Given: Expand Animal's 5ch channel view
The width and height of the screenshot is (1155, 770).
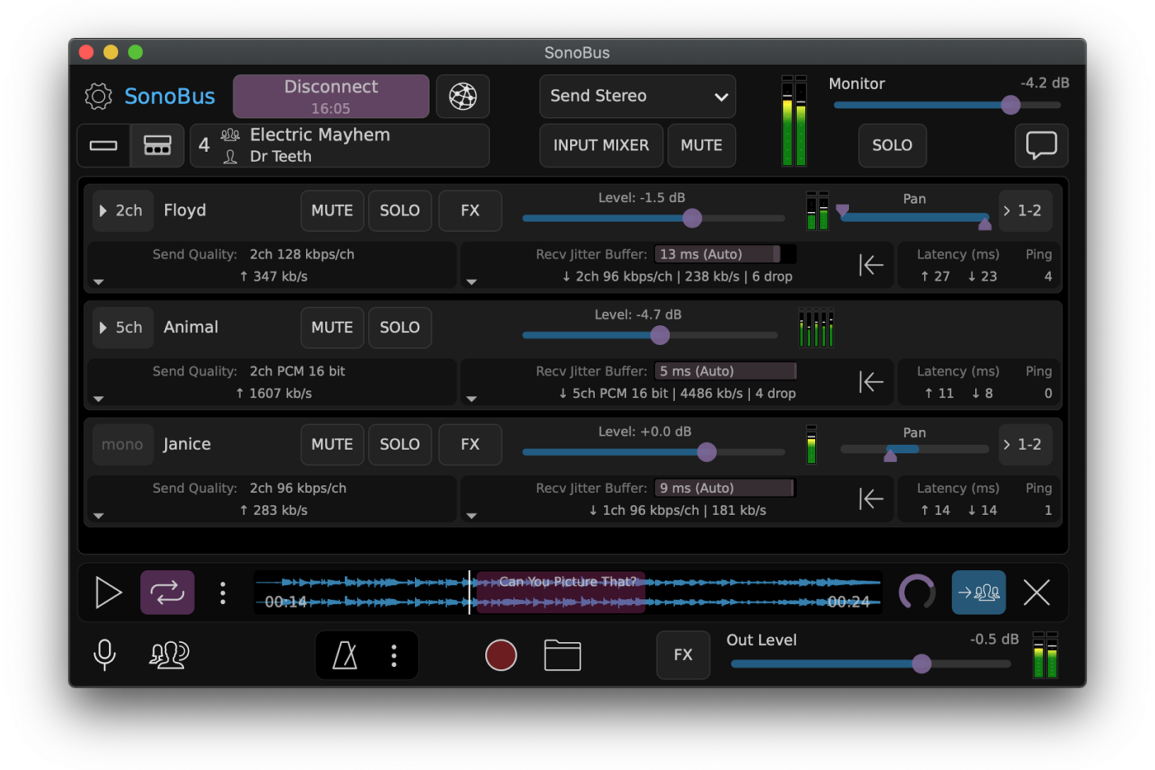Looking at the screenshot, I should tap(121, 327).
